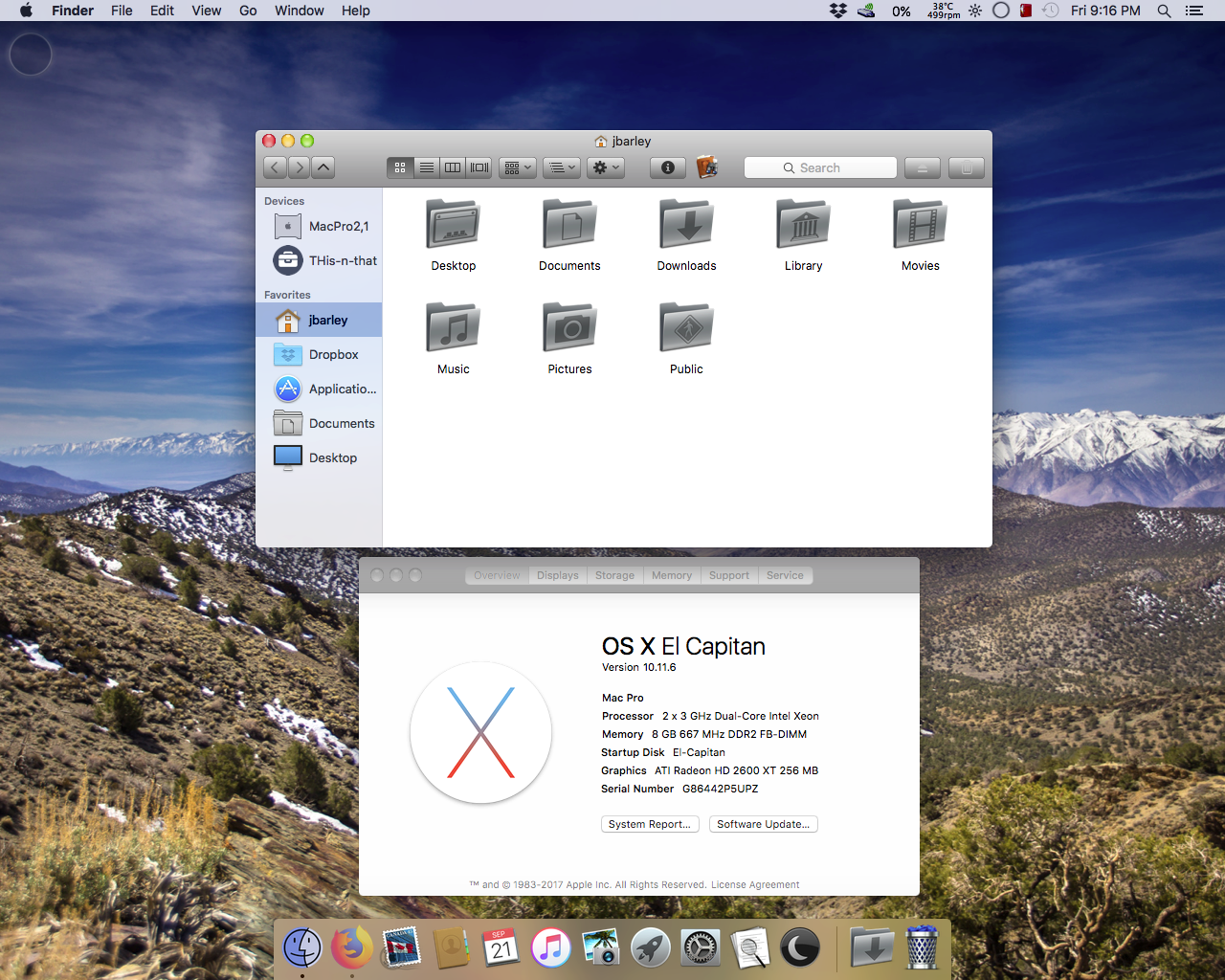Go back in the Finder window
Screen dimensions: 1225x980
pyautogui.click(x=275, y=167)
